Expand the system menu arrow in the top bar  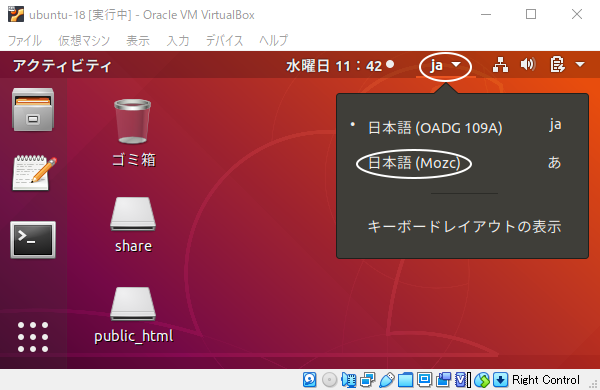pos(580,64)
